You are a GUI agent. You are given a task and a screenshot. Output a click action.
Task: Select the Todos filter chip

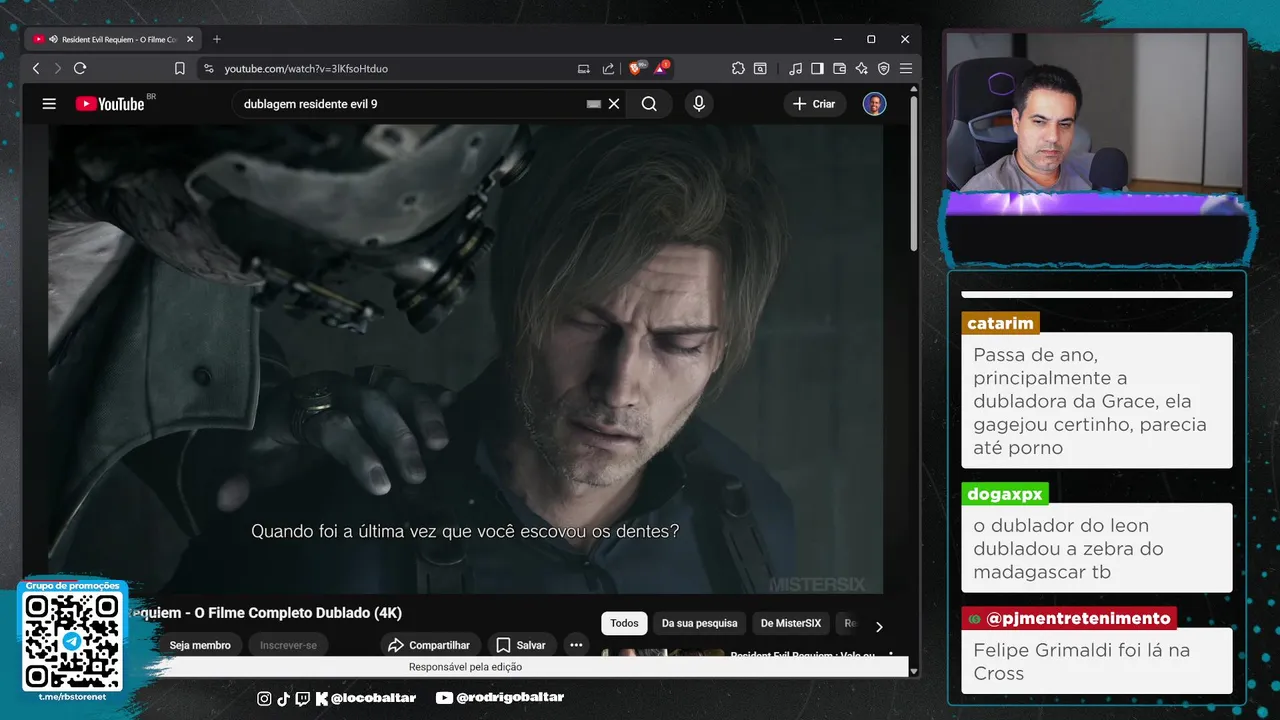(x=624, y=623)
